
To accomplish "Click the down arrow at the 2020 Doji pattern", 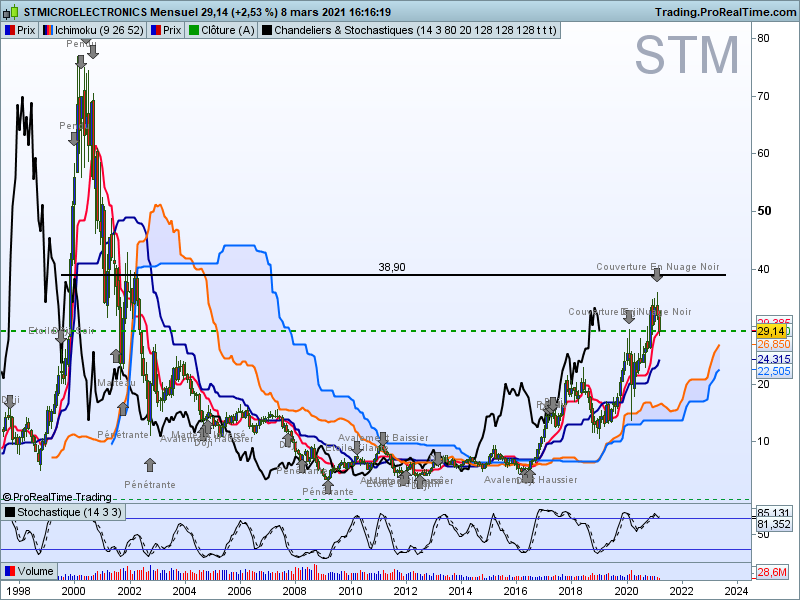I will 629,317.
